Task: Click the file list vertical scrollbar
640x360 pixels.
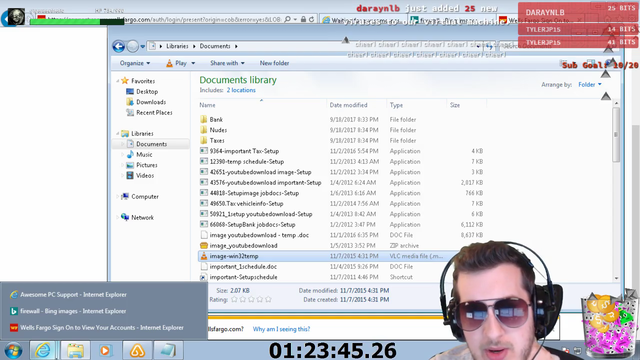Action: coord(616,135)
